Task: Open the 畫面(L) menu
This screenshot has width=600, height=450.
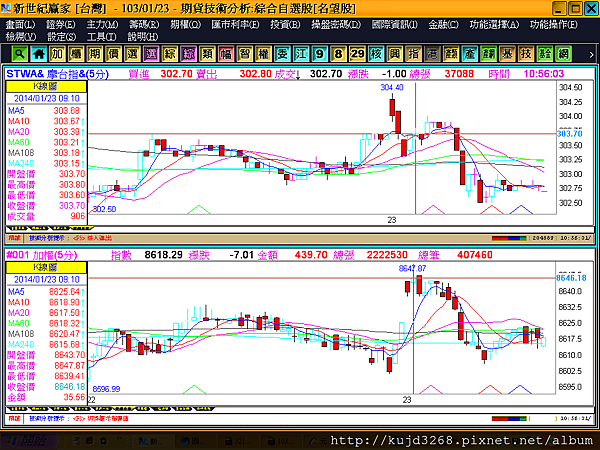Action: click(20, 25)
